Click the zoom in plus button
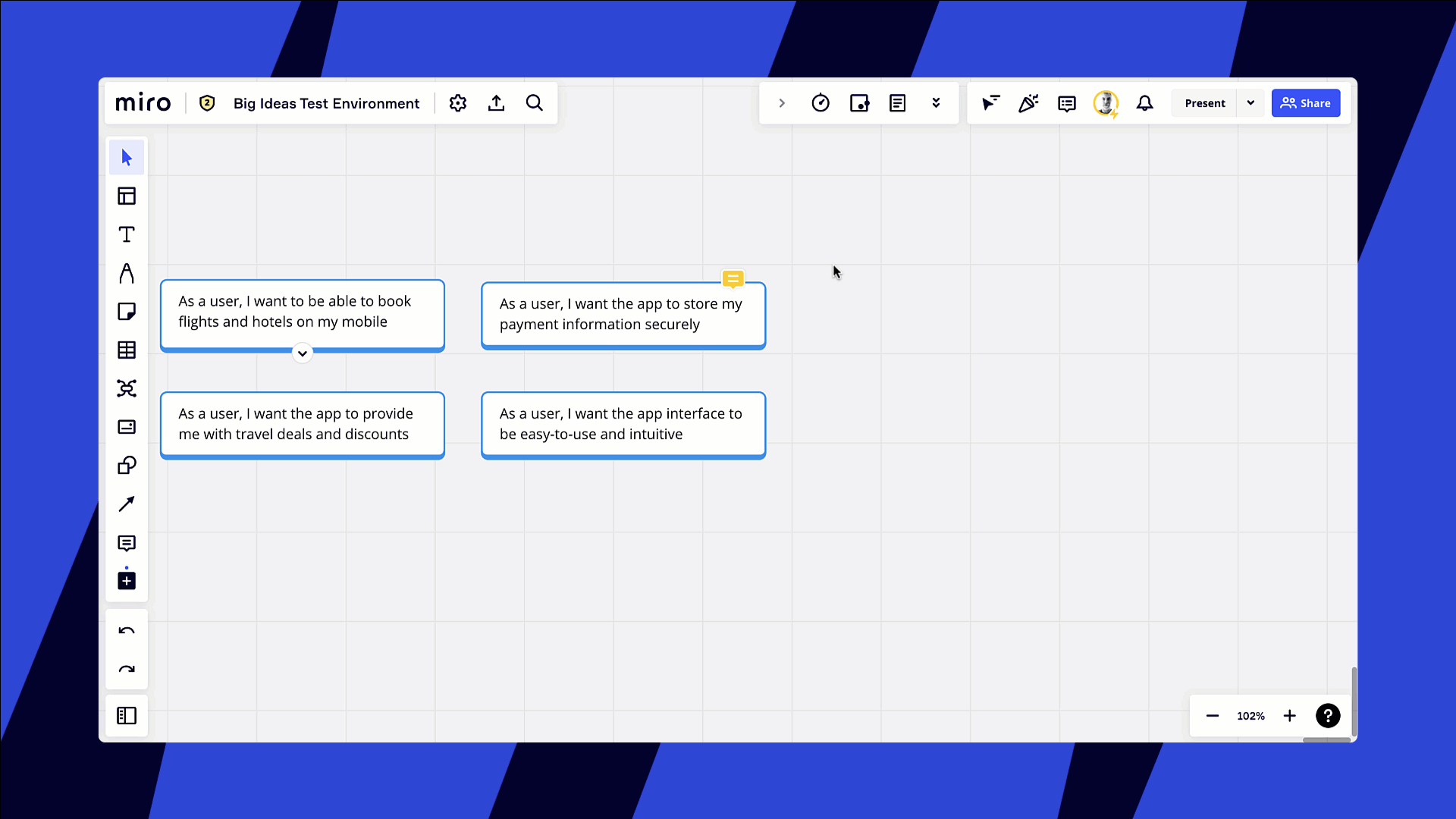The width and height of the screenshot is (1456, 819). coord(1289,716)
